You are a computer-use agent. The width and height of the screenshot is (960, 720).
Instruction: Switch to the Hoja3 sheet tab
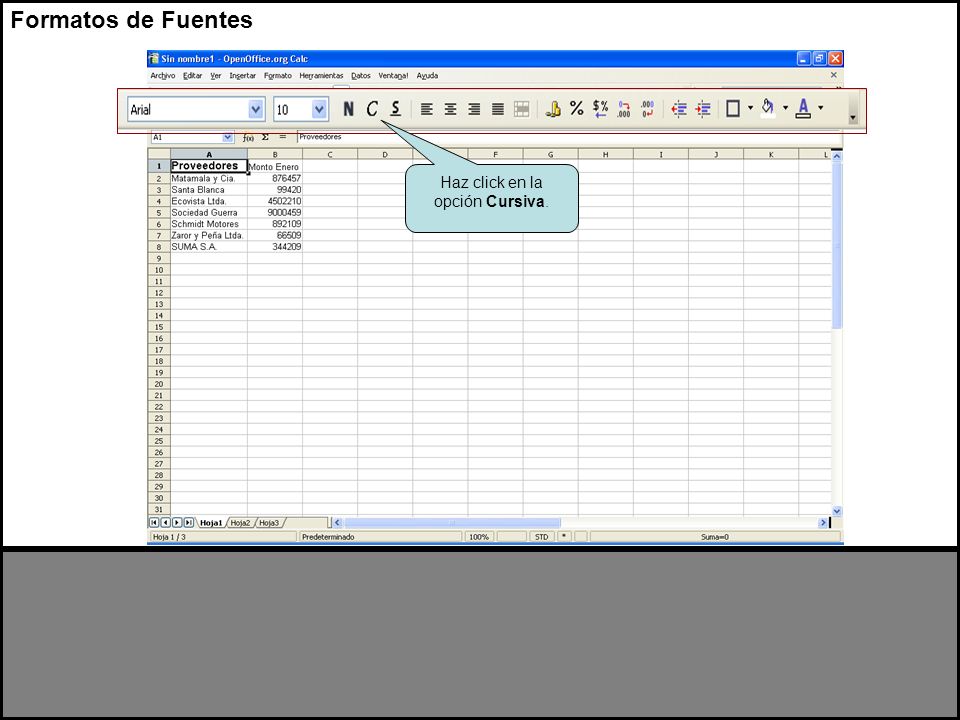(x=269, y=523)
